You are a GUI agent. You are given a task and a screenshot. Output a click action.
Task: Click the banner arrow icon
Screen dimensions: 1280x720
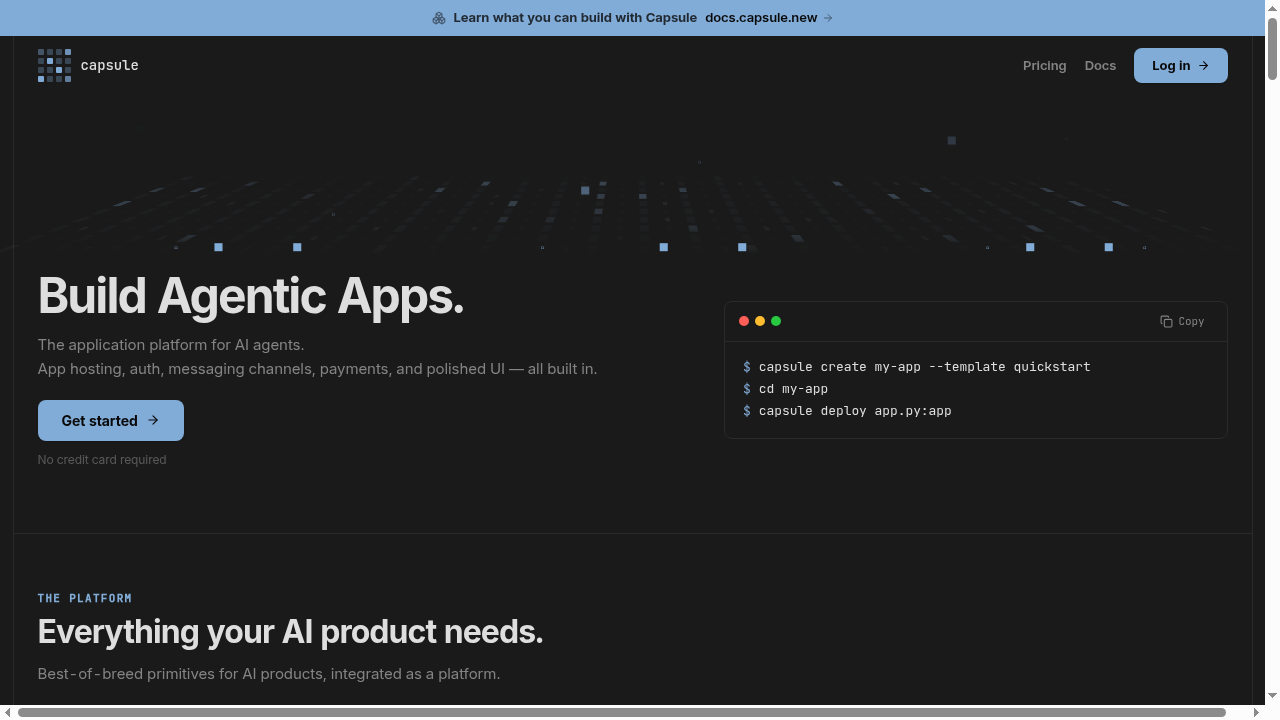coord(828,18)
